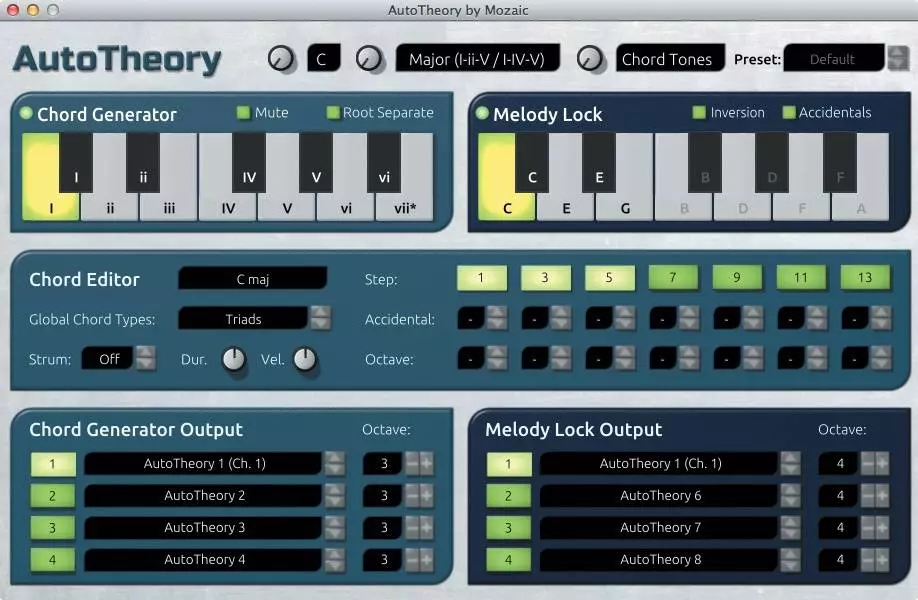Toggle the Accidentals checkbox
The image size is (918, 600).
[x=789, y=113]
